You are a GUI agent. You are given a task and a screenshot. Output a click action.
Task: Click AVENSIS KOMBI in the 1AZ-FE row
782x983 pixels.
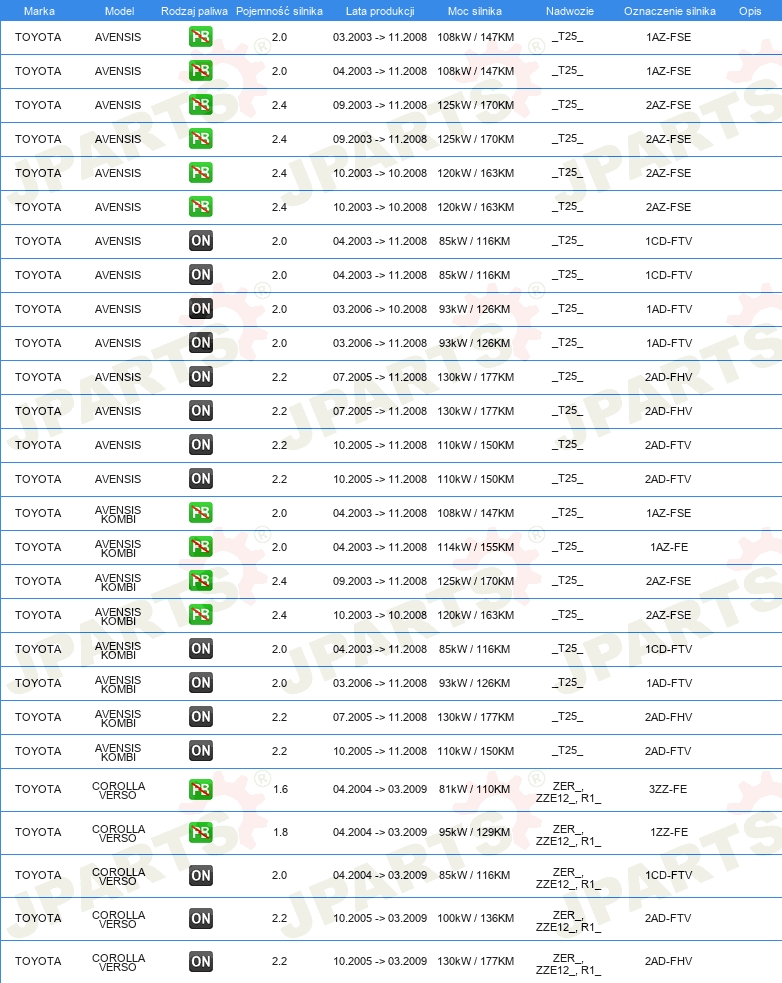[x=118, y=549]
